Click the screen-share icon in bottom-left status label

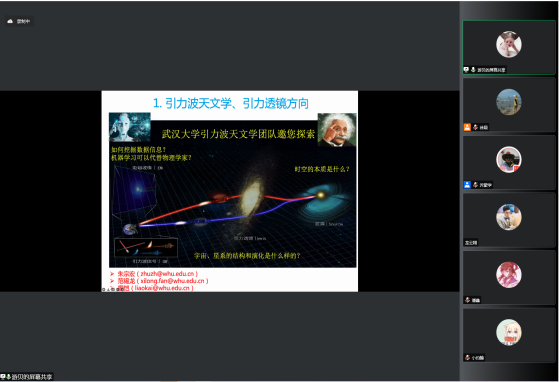pyautogui.click(x=3, y=377)
